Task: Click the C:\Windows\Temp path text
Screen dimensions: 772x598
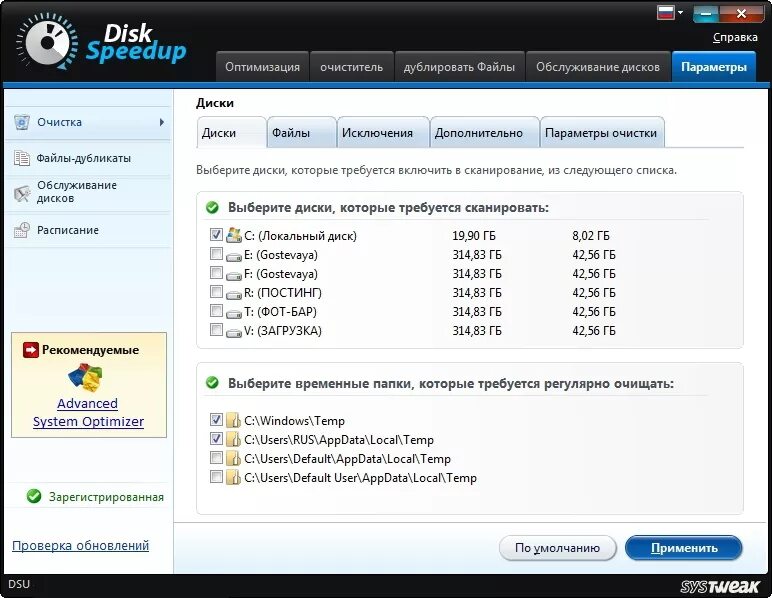Action: (x=294, y=421)
